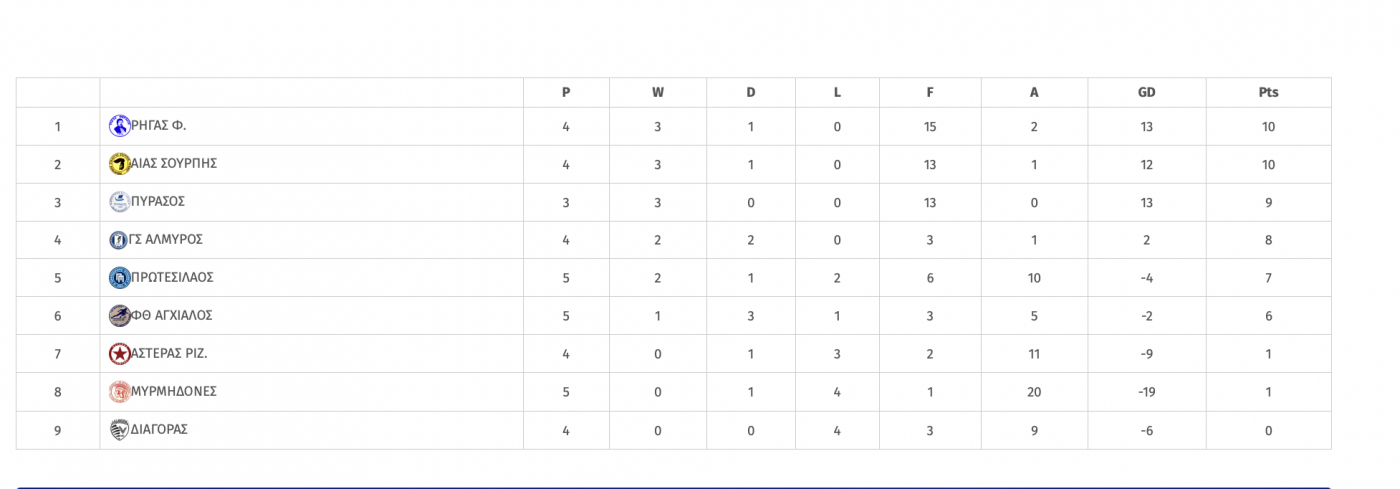Open the ΡΗΓΑΣ Φ. team name link
Image resolution: width=1400 pixels, height=489 pixels.
coord(159,126)
